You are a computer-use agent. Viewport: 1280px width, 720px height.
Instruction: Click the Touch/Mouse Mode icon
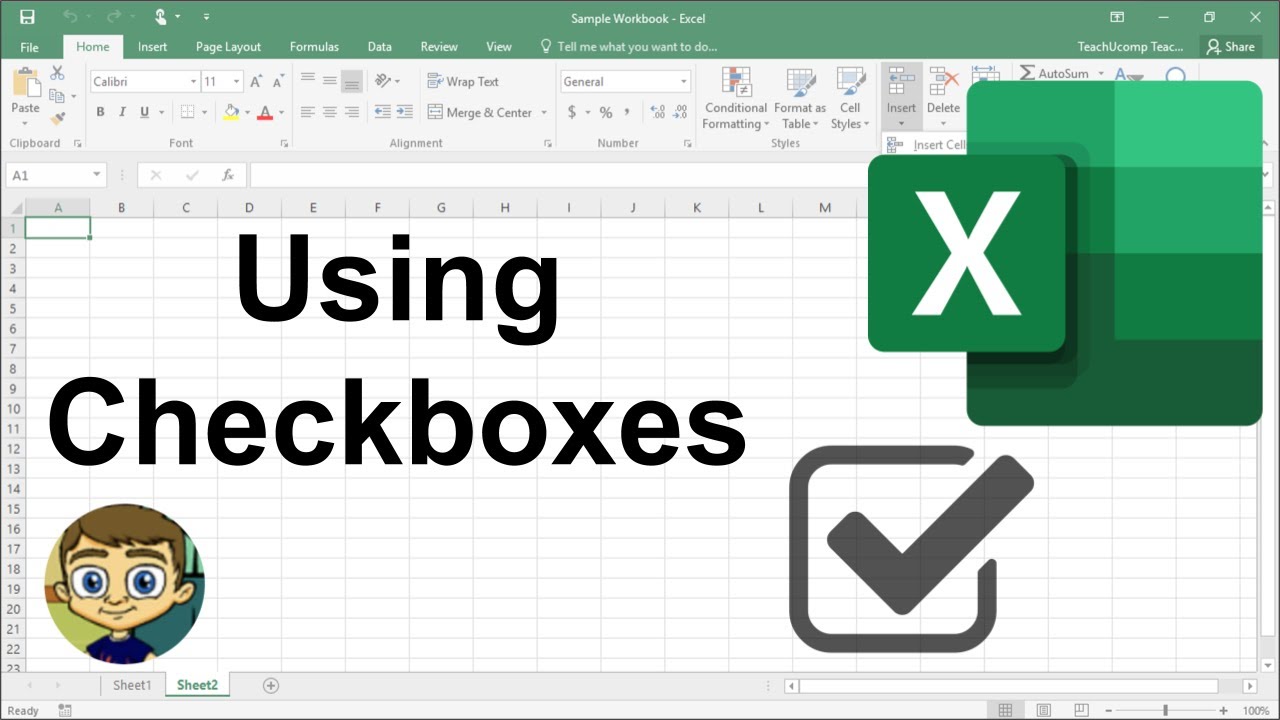[161, 17]
